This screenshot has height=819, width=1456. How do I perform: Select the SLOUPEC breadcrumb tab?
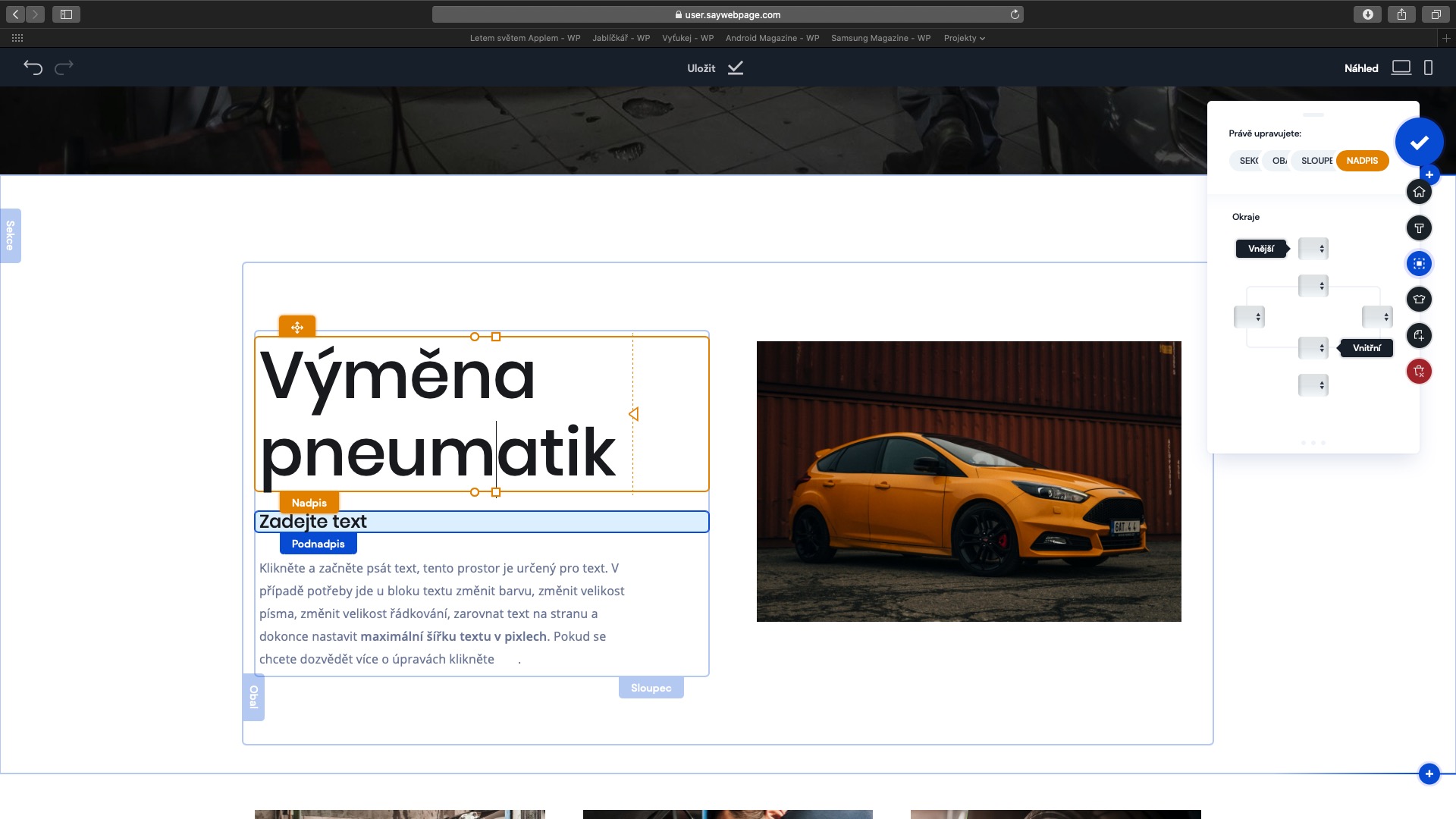pos(1316,161)
